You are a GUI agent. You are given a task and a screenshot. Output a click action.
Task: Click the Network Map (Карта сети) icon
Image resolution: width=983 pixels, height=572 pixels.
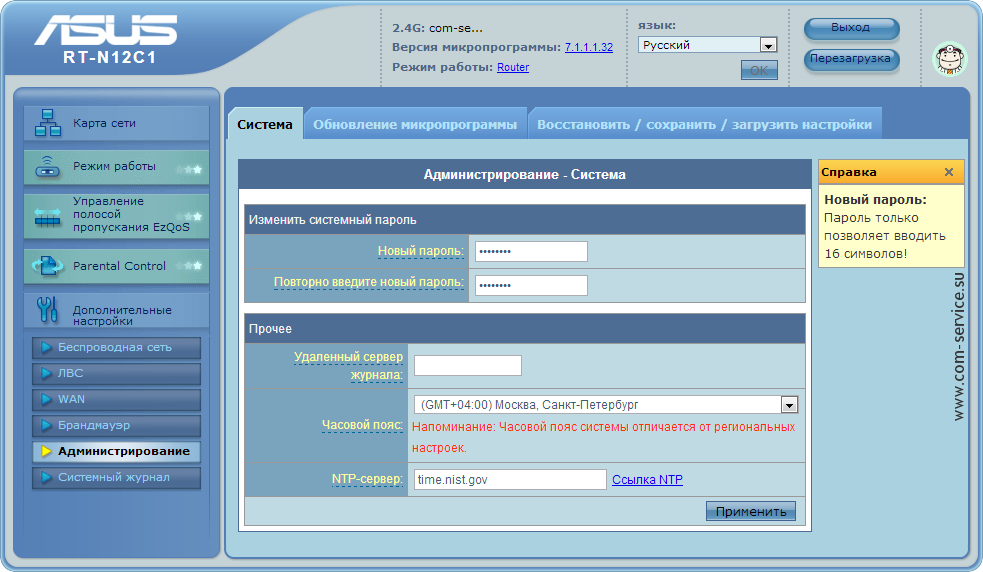(48, 123)
